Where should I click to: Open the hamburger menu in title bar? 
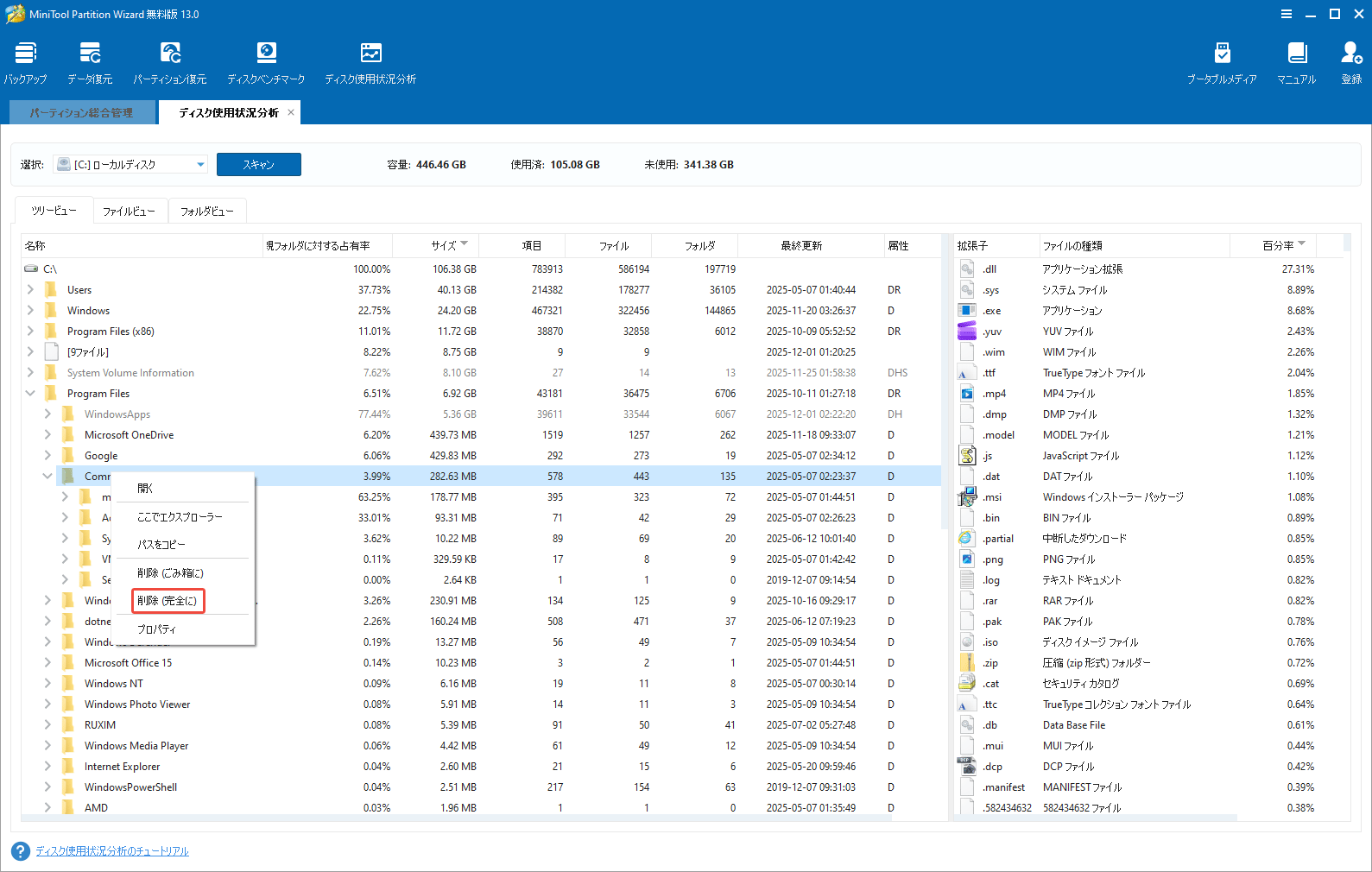click(1287, 14)
